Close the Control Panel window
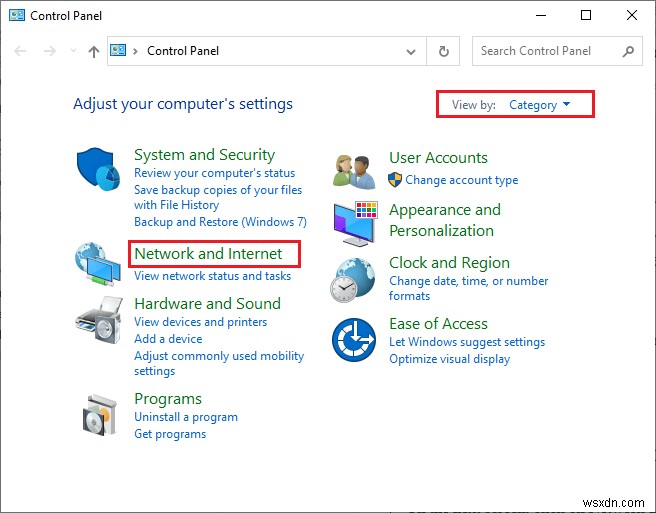This screenshot has width=656, height=513. coord(632,15)
